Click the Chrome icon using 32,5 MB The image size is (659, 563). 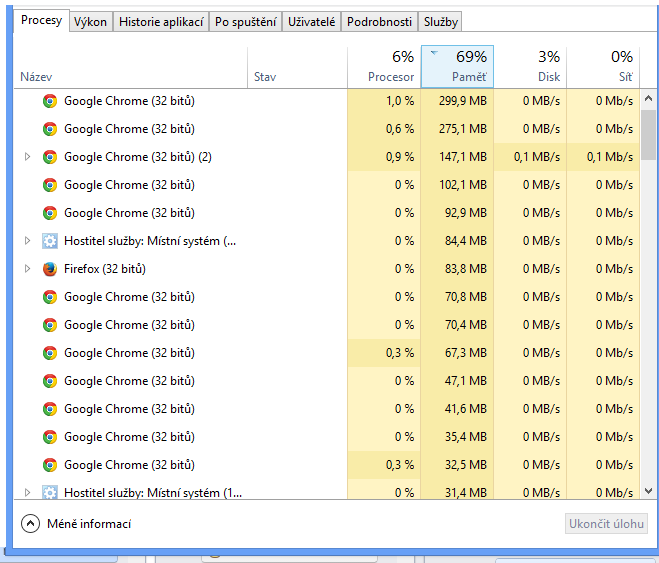50,465
